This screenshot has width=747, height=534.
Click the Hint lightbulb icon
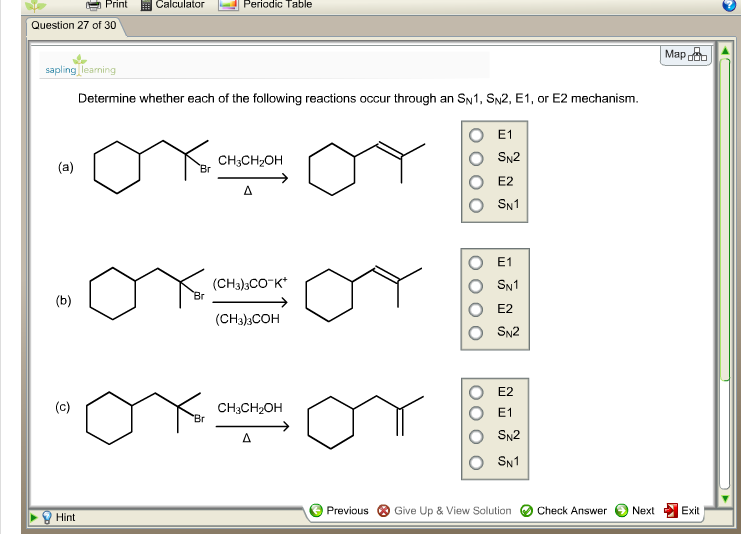point(47,517)
